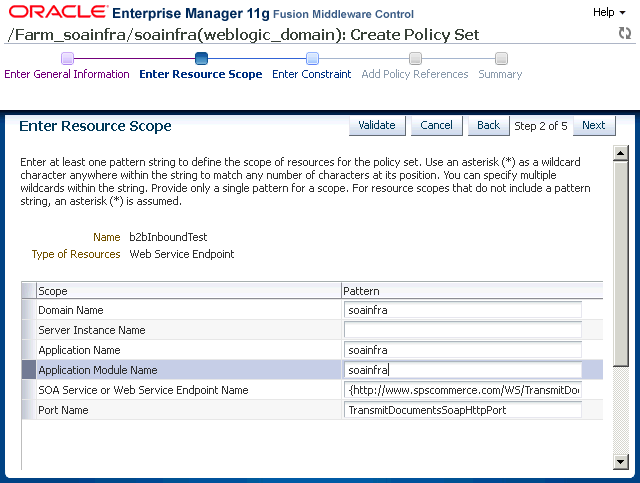
Task: Open the Help dropdown menu
Action: click(609, 12)
